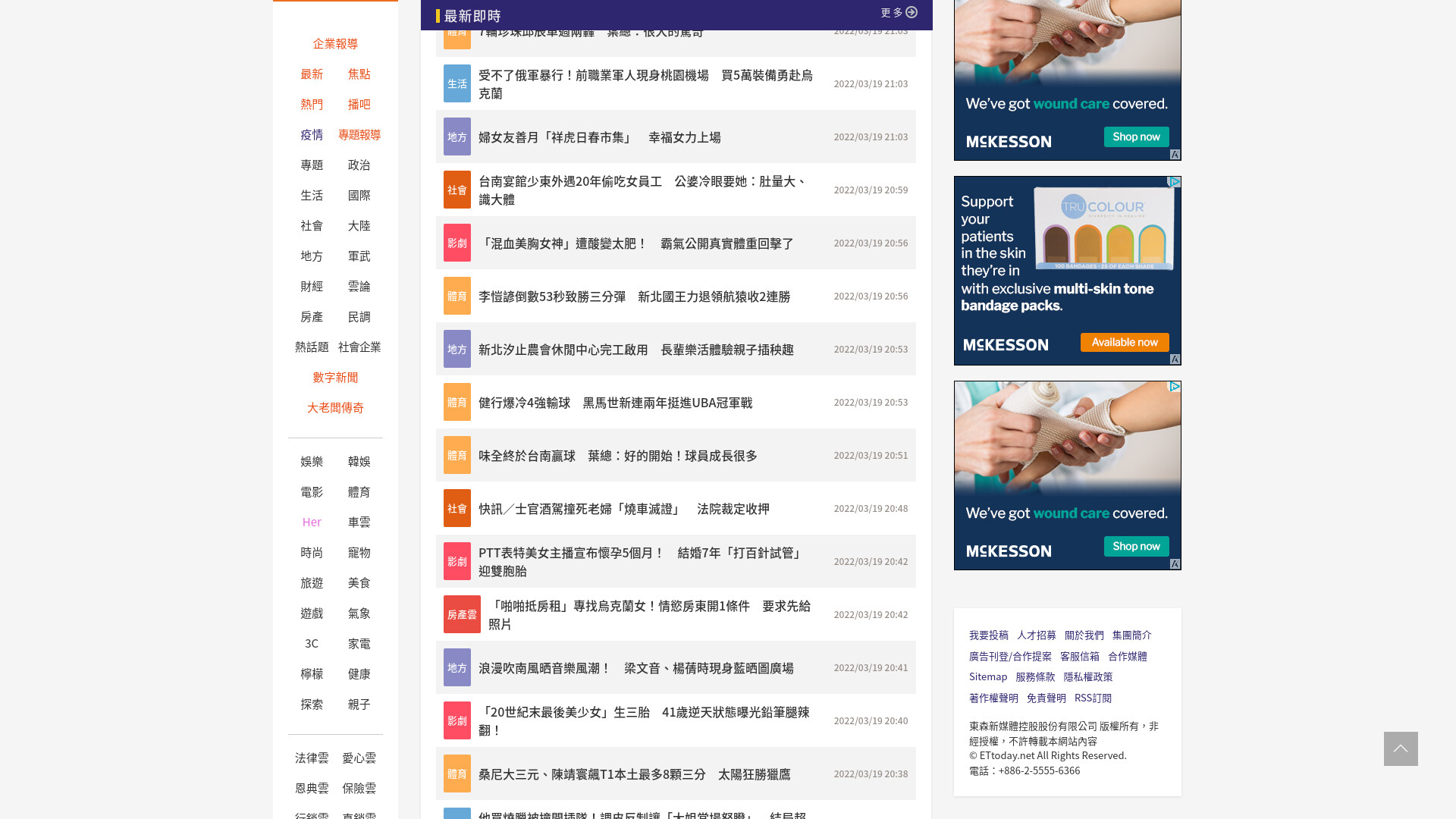Open 服務條款 footer link

tap(1035, 676)
